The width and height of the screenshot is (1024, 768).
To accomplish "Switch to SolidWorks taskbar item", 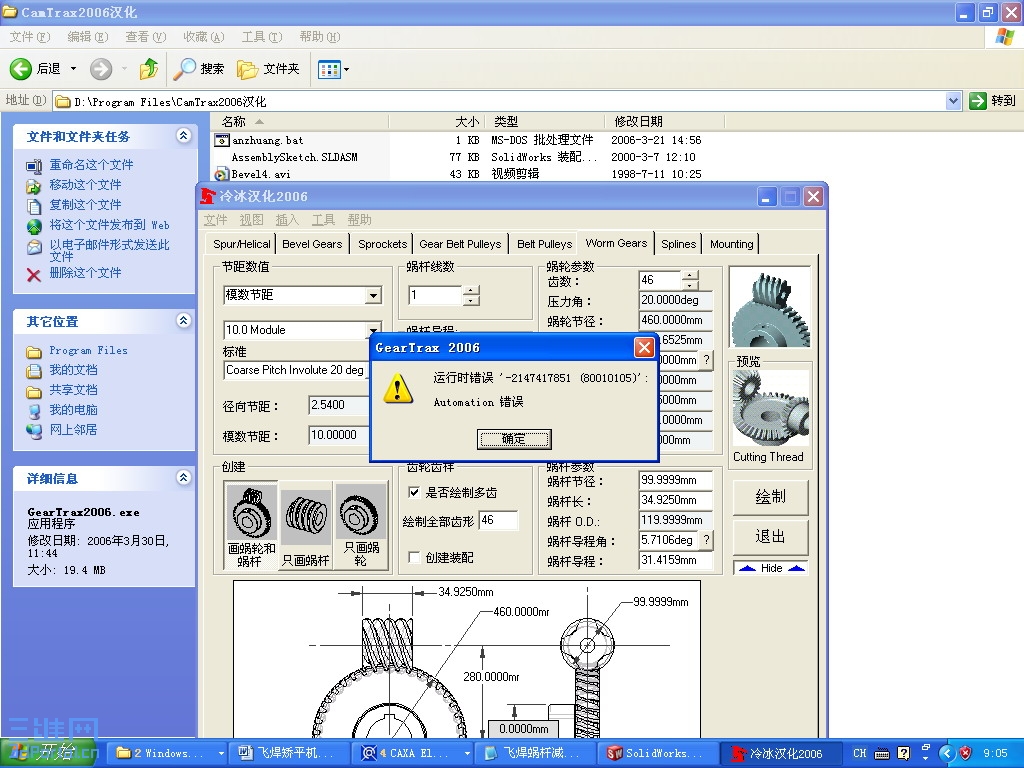I will click(659, 754).
